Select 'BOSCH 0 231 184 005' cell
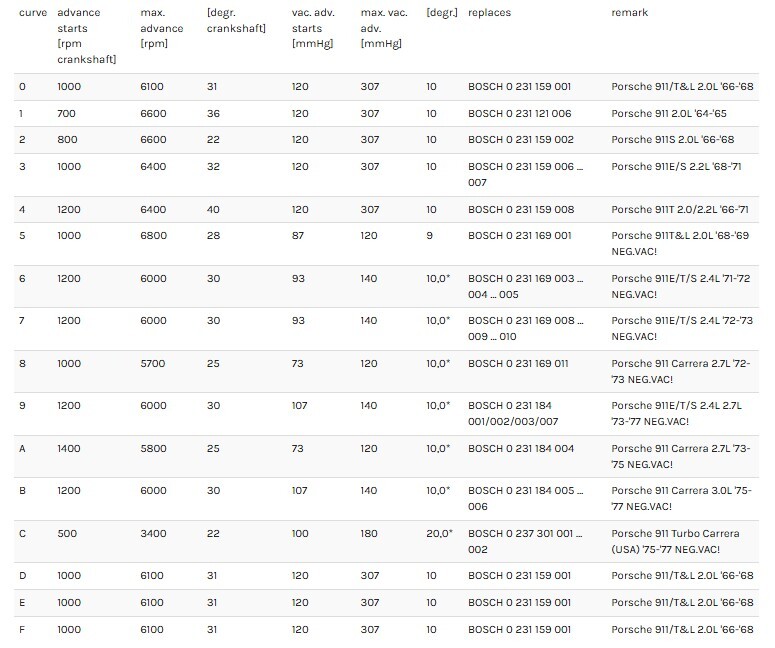Viewport: 775px width, 648px height. [525, 499]
